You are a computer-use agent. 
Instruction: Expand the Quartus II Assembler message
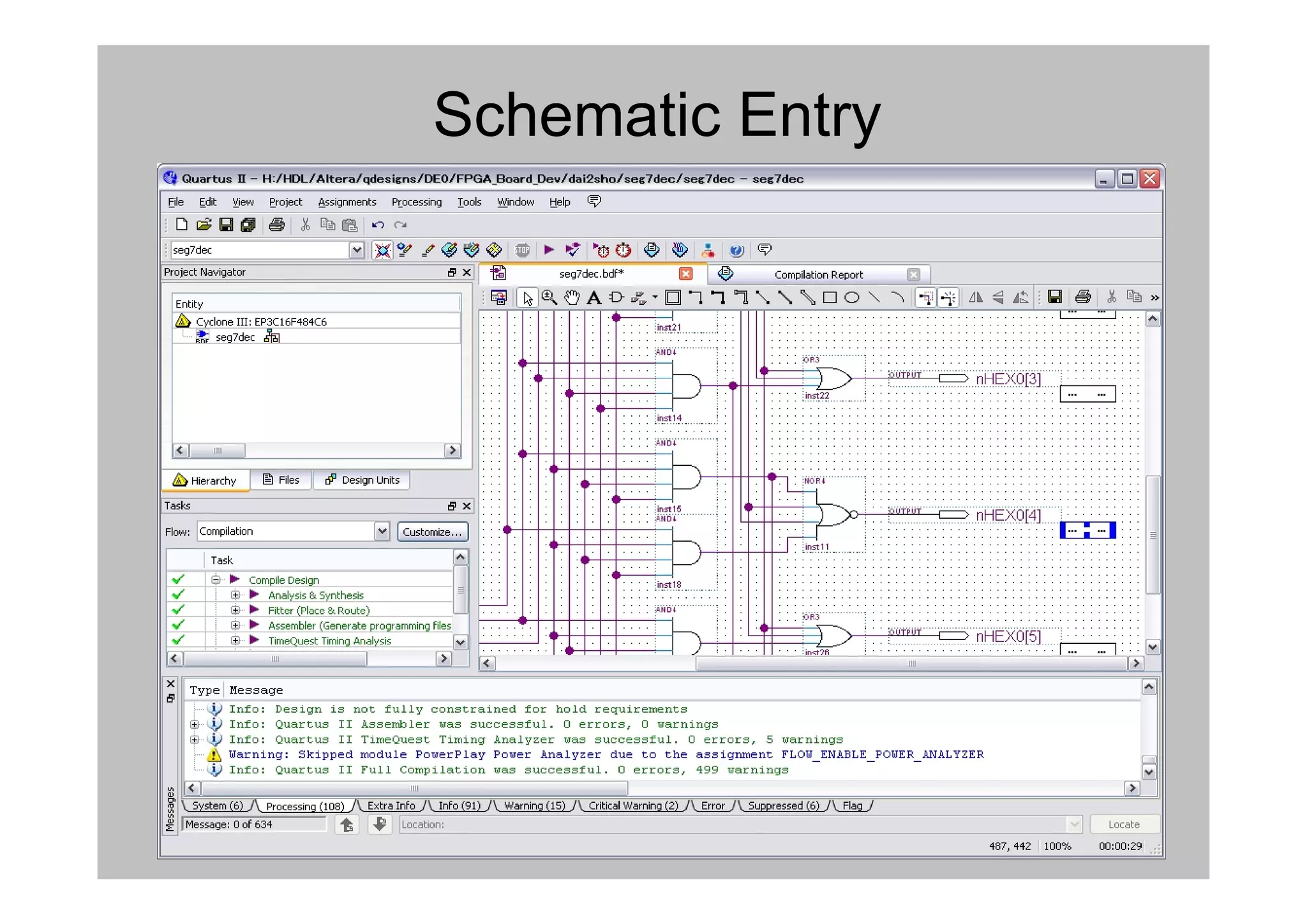pyautogui.click(x=194, y=724)
